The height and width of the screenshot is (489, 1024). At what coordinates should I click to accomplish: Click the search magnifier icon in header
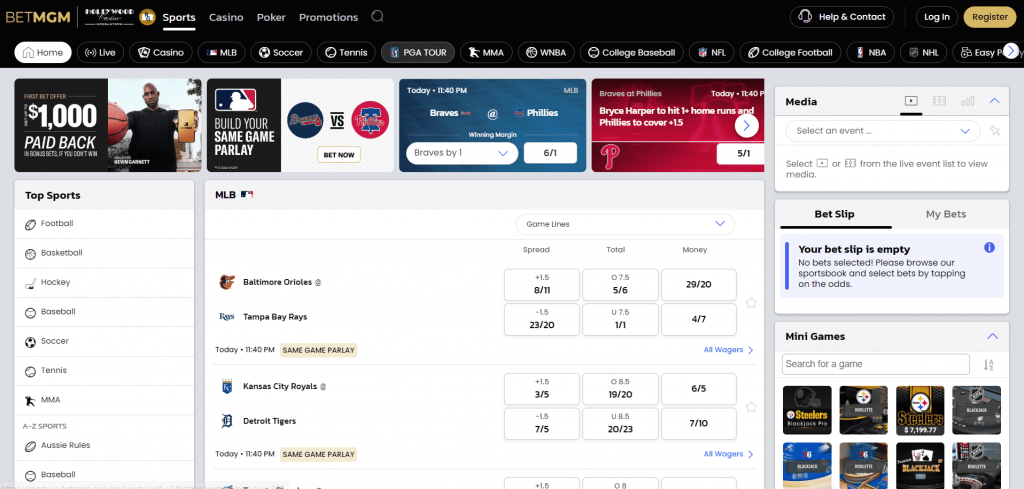(377, 16)
